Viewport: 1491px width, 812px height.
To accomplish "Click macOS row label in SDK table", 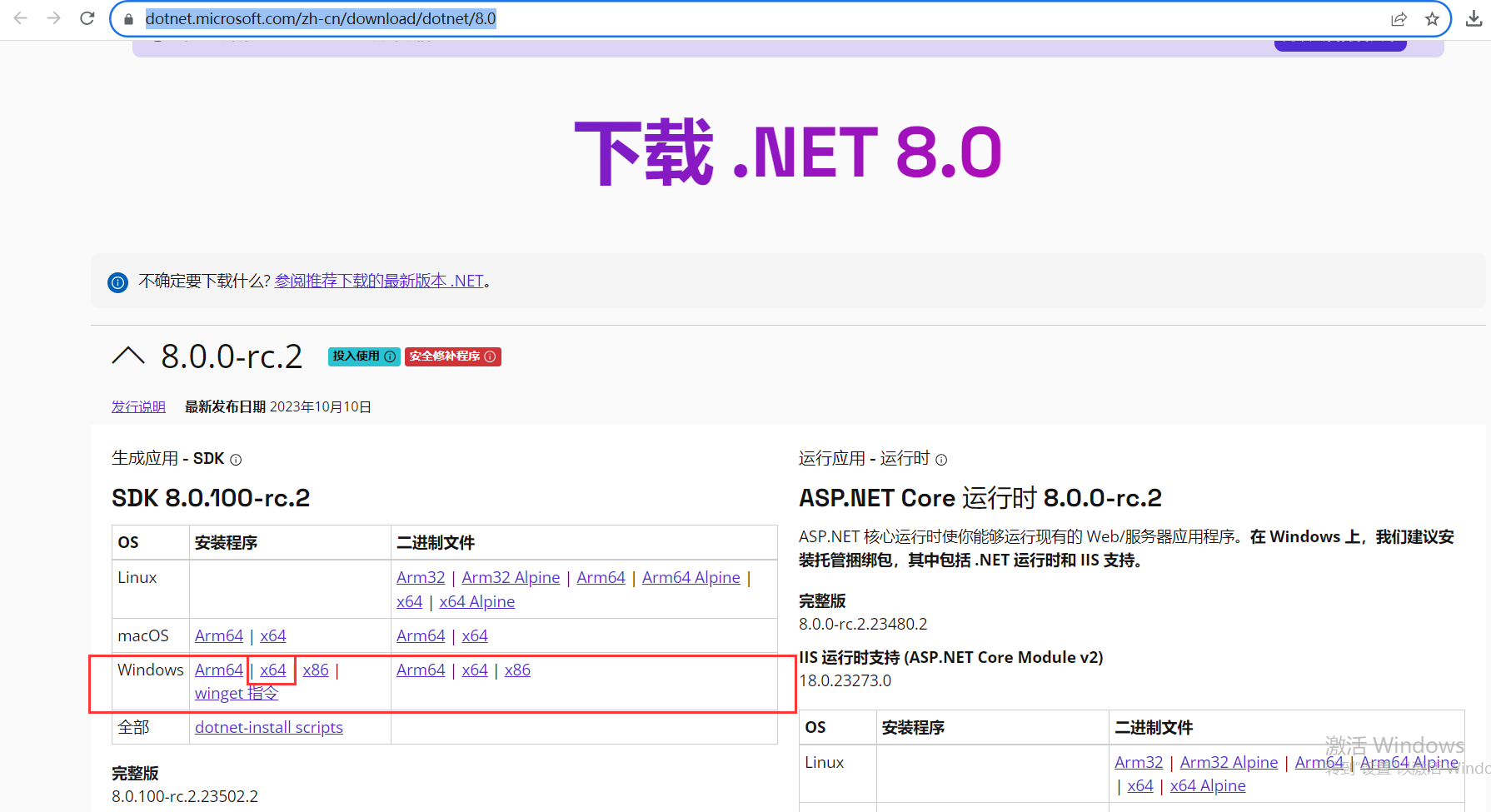I will pos(143,635).
